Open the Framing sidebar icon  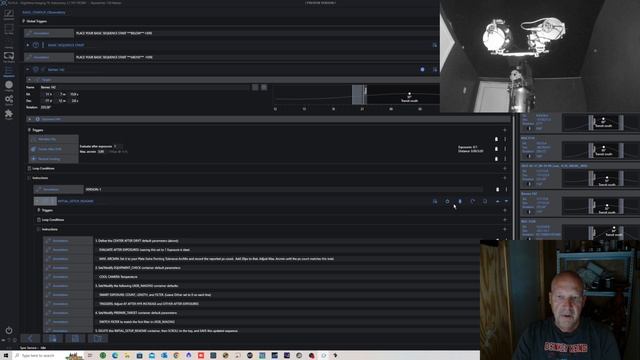coord(9,42)
